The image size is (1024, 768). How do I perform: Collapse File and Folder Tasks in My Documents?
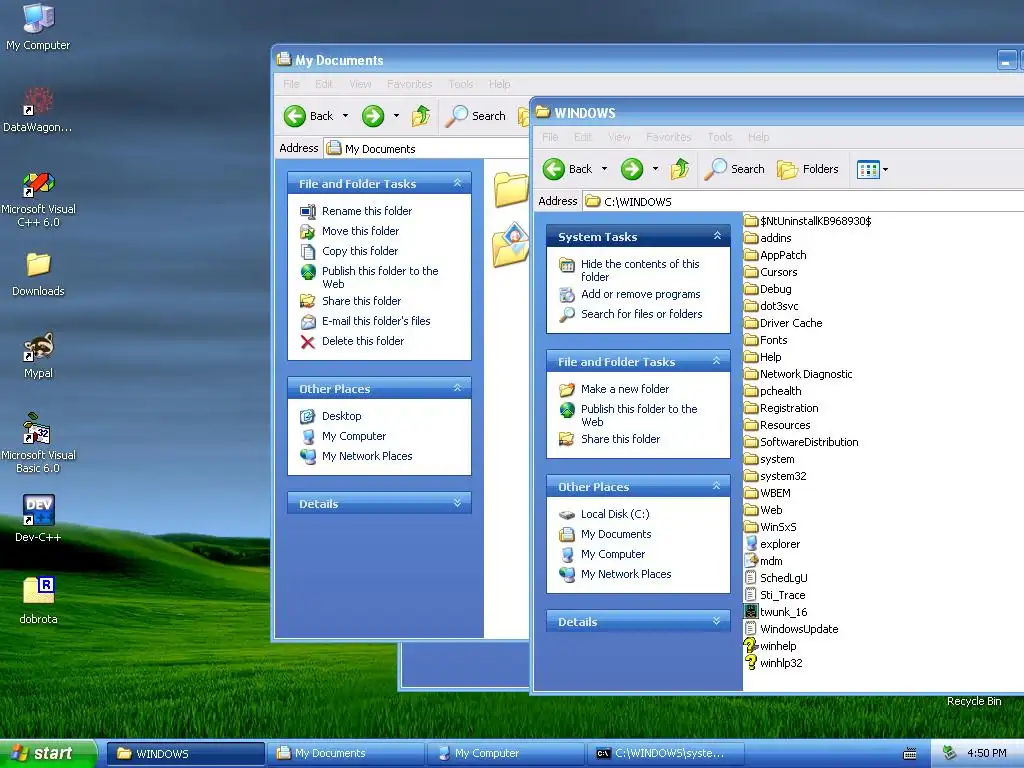(458, 183)
